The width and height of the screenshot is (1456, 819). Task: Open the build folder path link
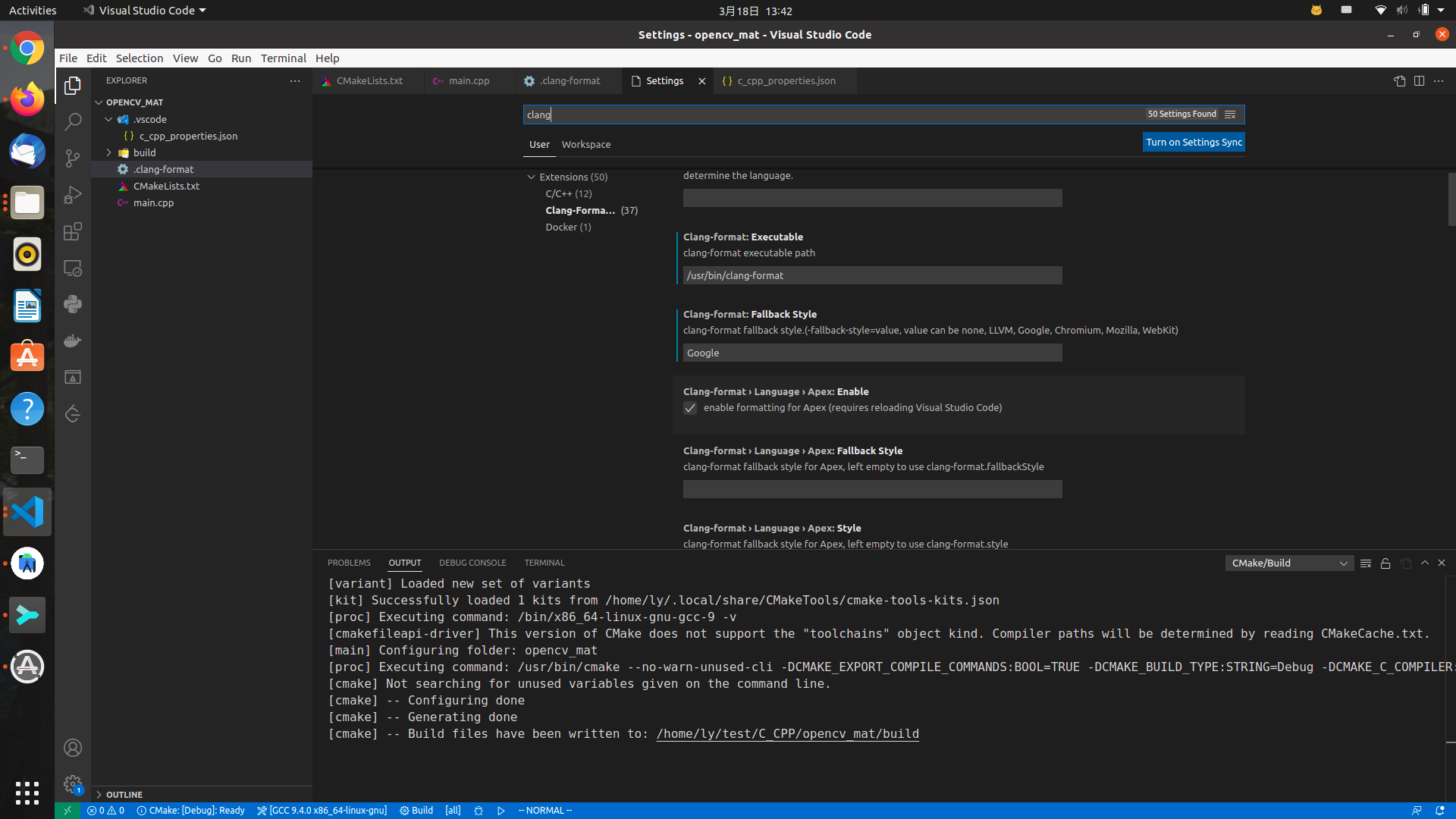(787, 733)
